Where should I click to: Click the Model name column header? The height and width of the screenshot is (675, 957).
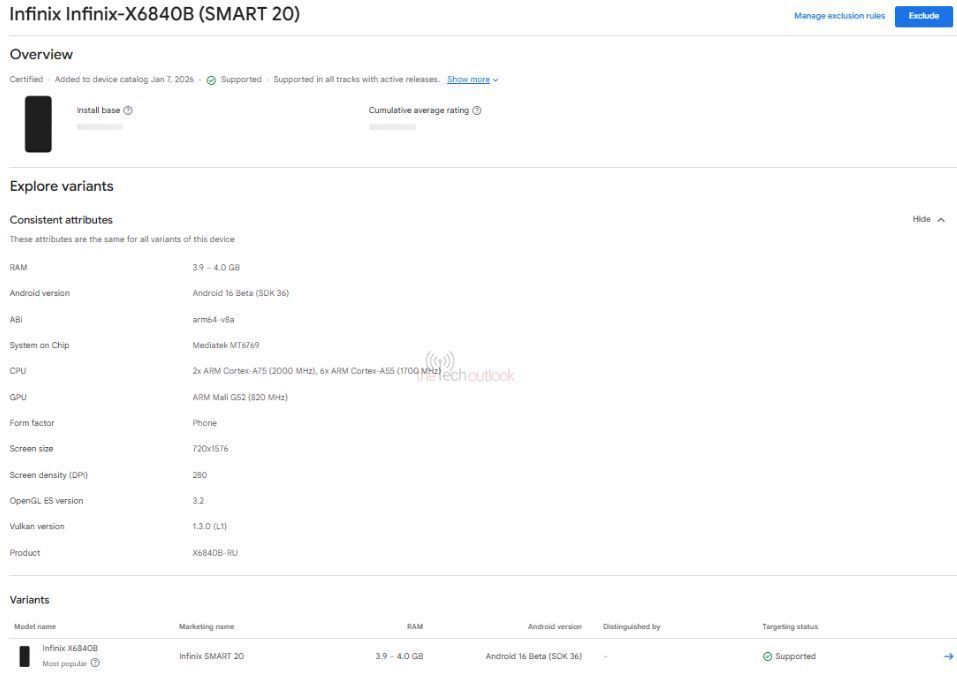(x=35, y=627)
